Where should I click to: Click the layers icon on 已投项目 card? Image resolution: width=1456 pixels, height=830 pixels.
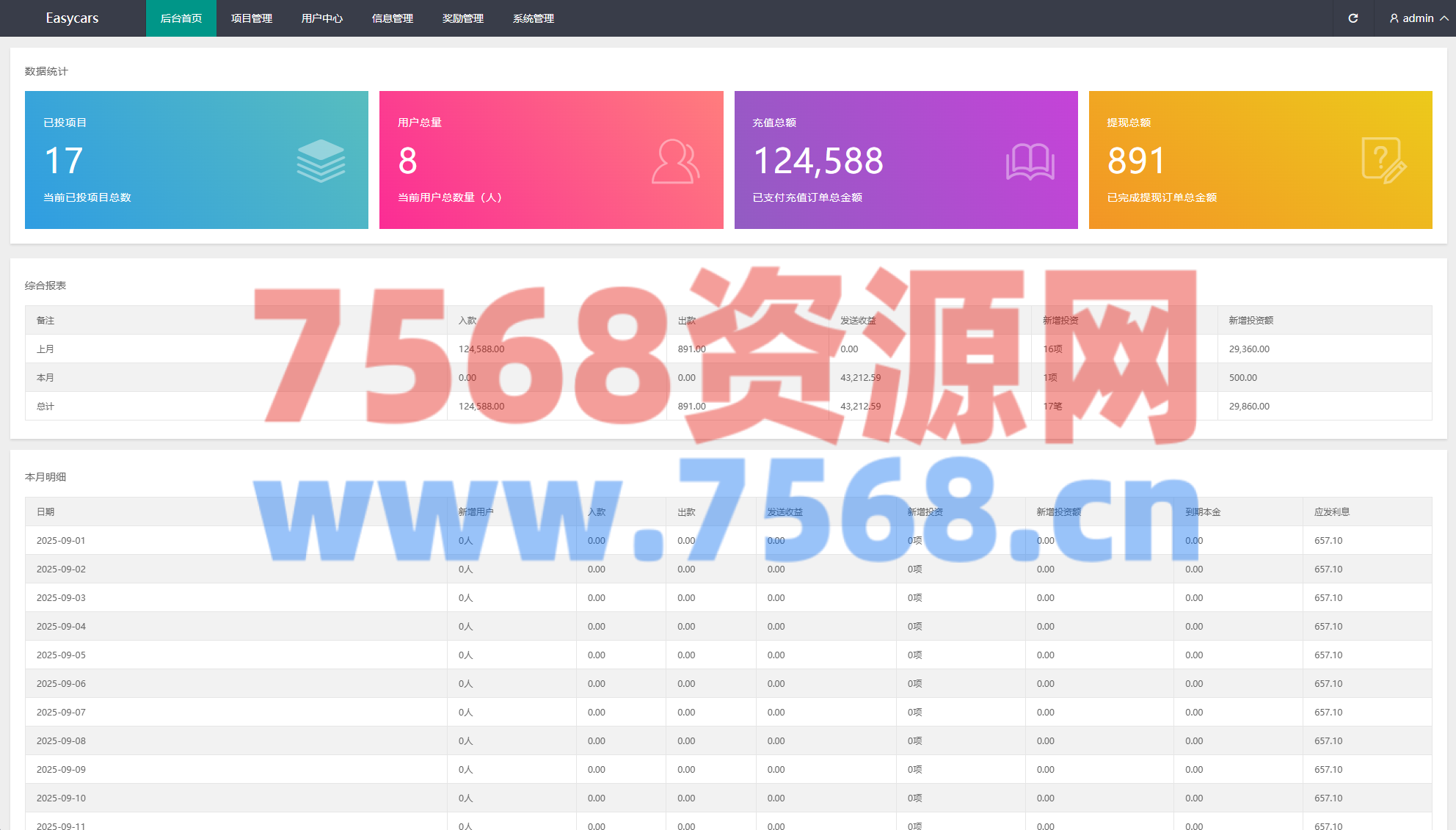[x=321, y=161]
